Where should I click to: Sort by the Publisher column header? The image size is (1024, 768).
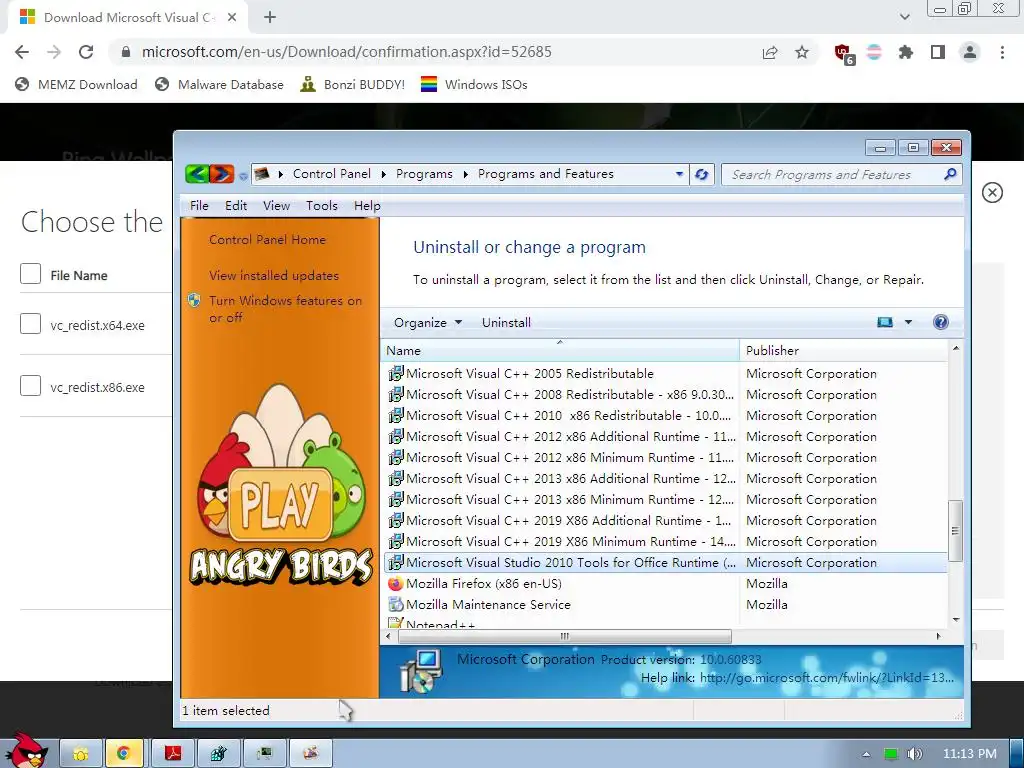coord(844,351)
